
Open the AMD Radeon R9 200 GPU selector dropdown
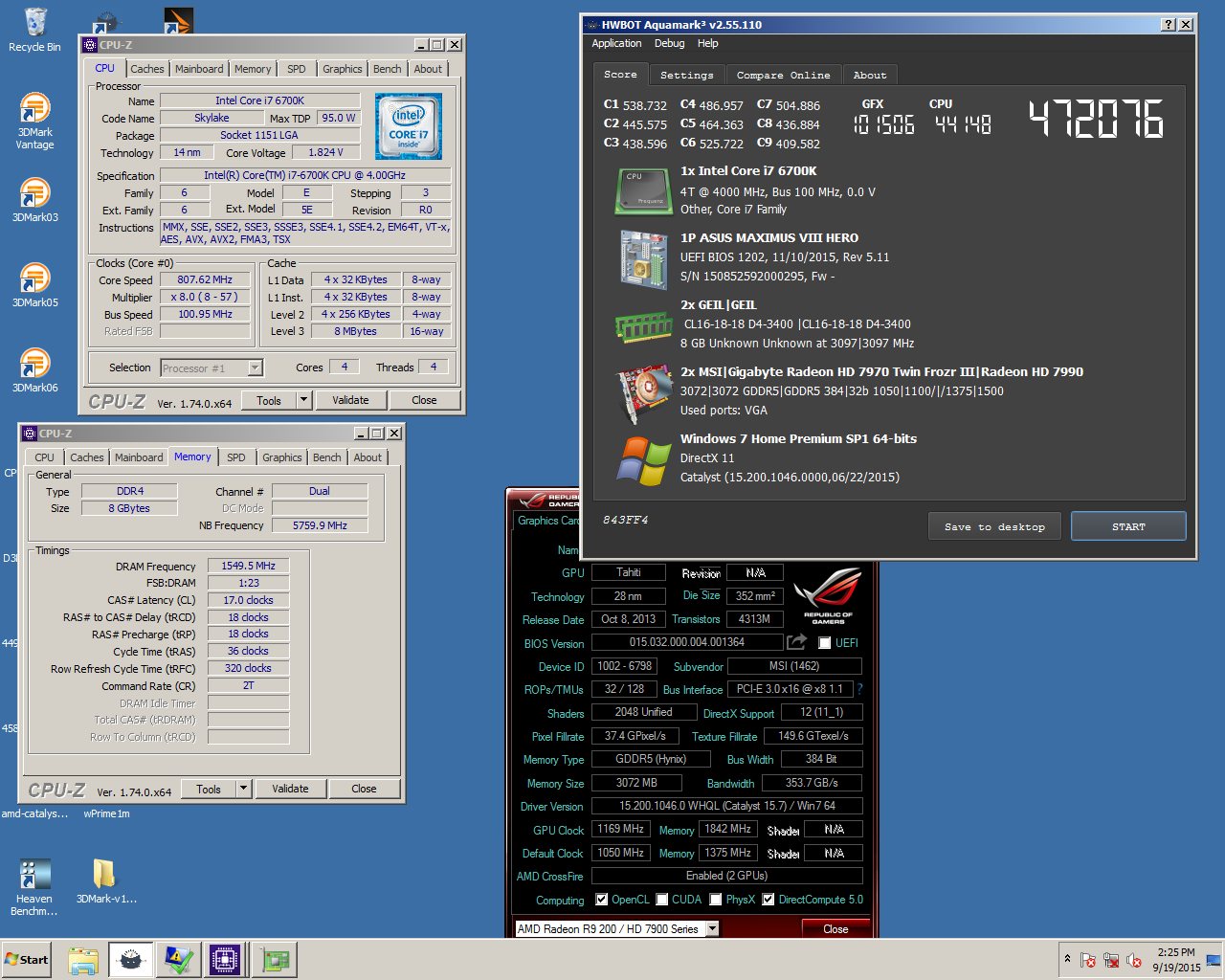(712, 928)
